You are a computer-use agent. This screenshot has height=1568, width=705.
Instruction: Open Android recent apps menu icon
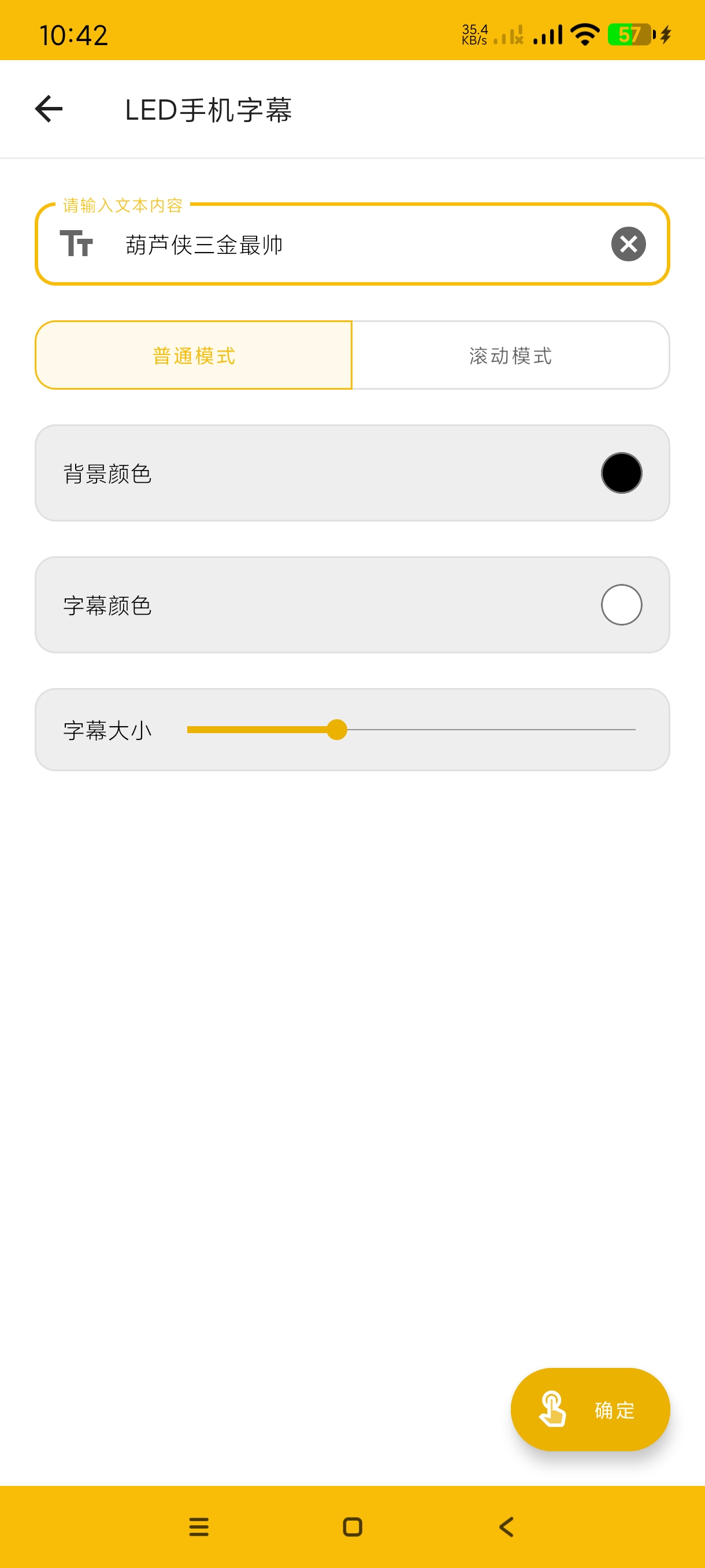tap(199, 1526)
